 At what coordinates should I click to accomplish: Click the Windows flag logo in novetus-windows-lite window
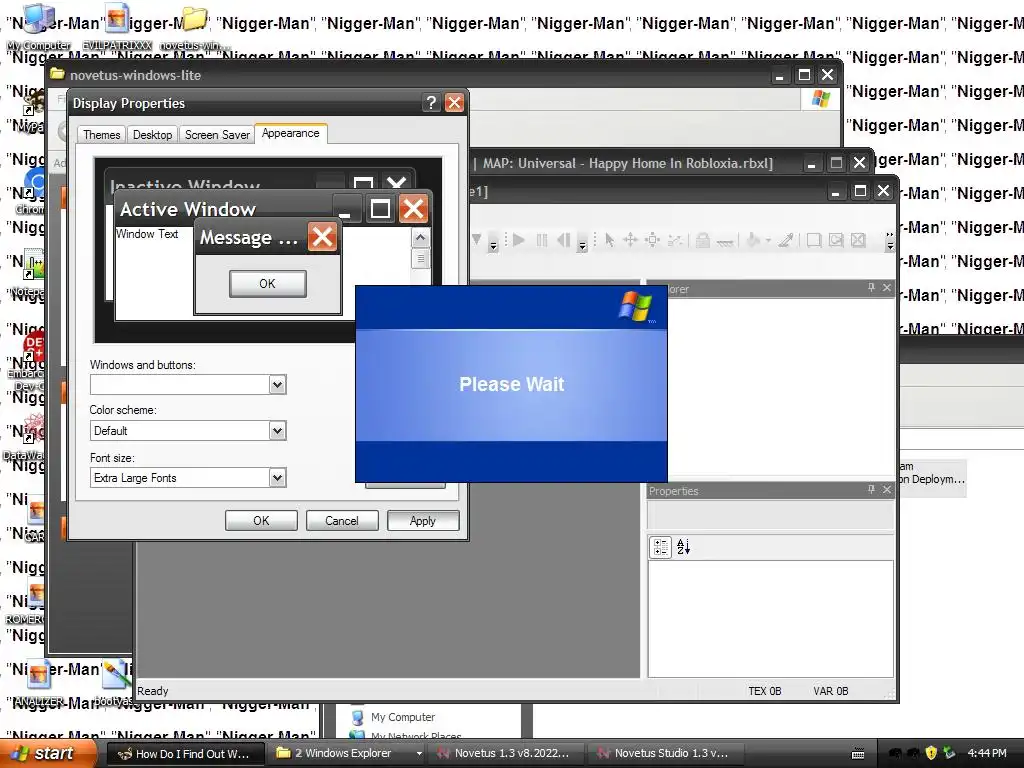coord(820,99)
